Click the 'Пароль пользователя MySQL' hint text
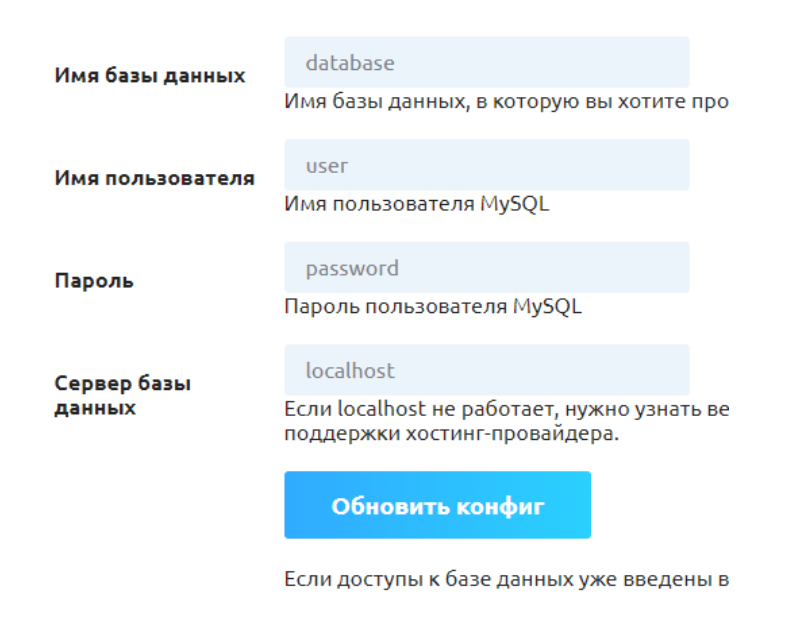This screenshot has height=632, width=794. coord(432,306)
